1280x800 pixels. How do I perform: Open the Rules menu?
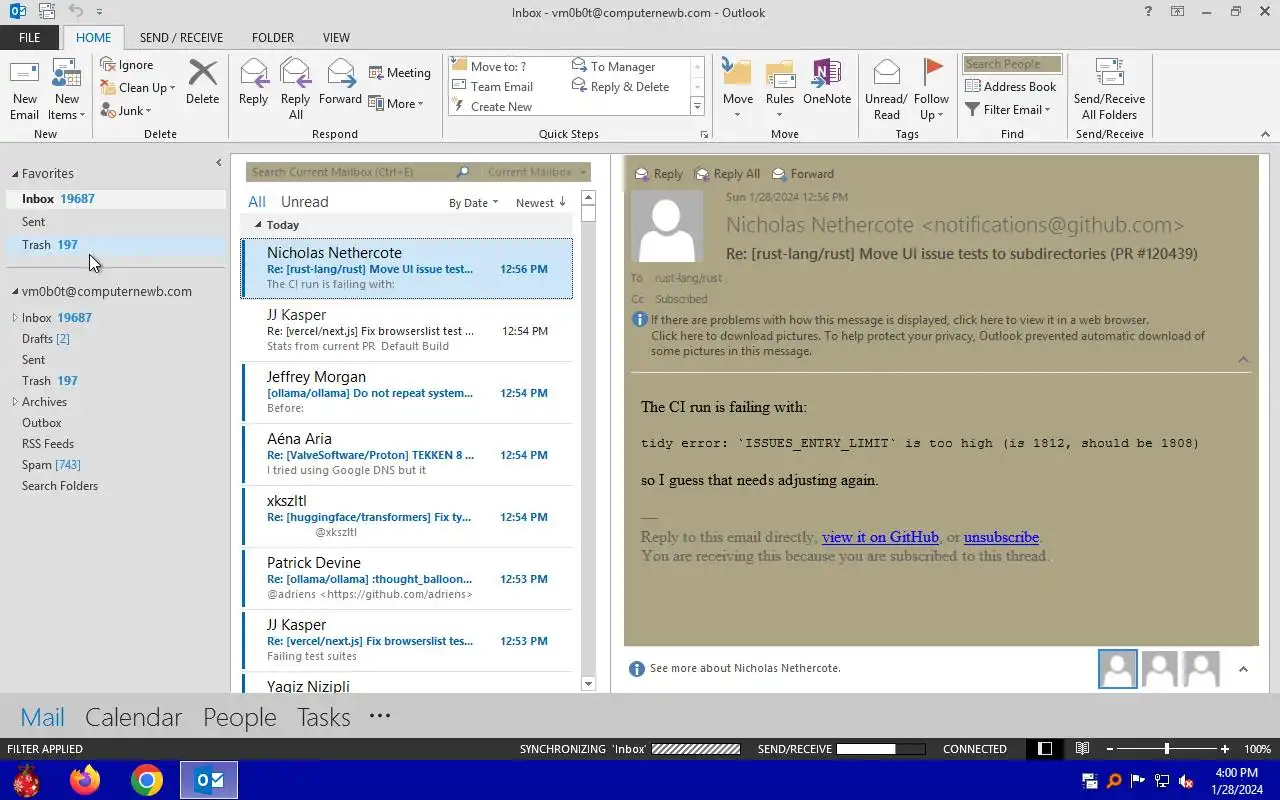780,90
